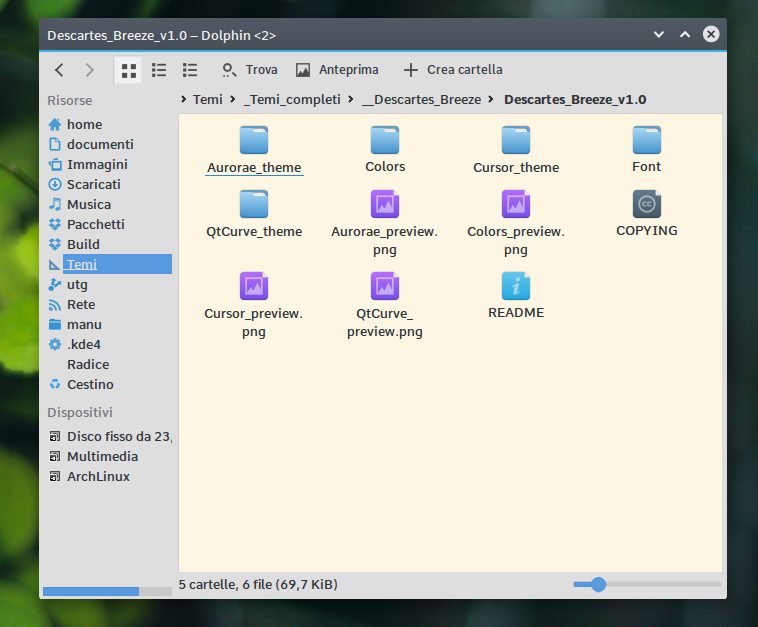Select the Aurorae_theme folder icon

[x=254, y=140]
